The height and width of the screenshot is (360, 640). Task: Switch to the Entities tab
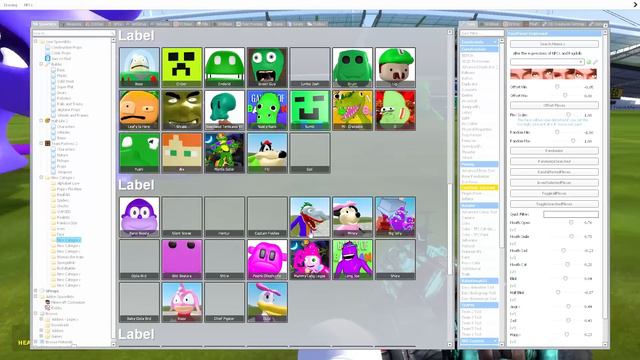pos(96,24)
